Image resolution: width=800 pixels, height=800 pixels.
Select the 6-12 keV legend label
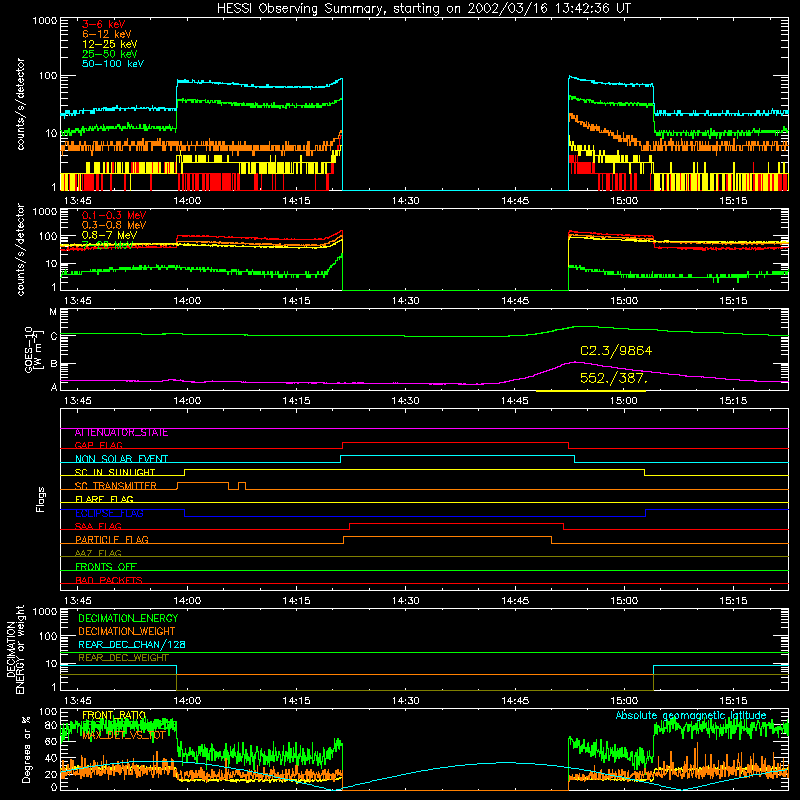click(106, 34)
